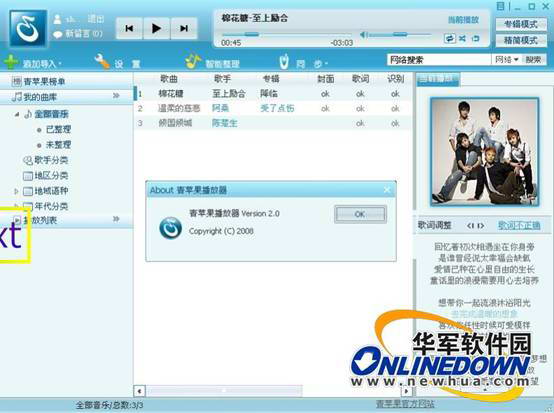
Task: Click the horizontal scrollbar left arrow
Action: 139,391
